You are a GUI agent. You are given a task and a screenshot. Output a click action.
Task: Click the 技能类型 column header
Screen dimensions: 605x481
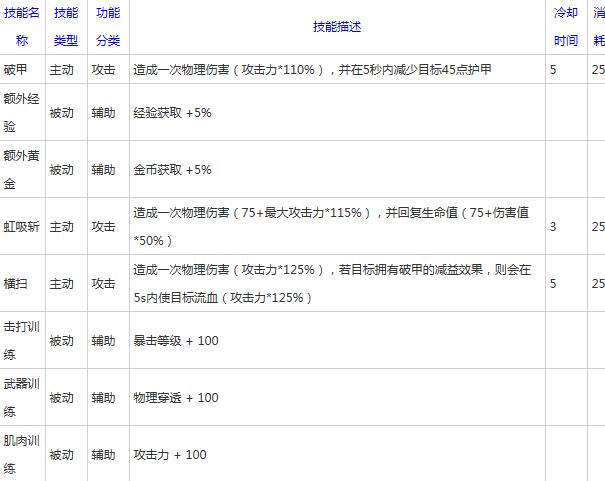[x=66, y=27]
